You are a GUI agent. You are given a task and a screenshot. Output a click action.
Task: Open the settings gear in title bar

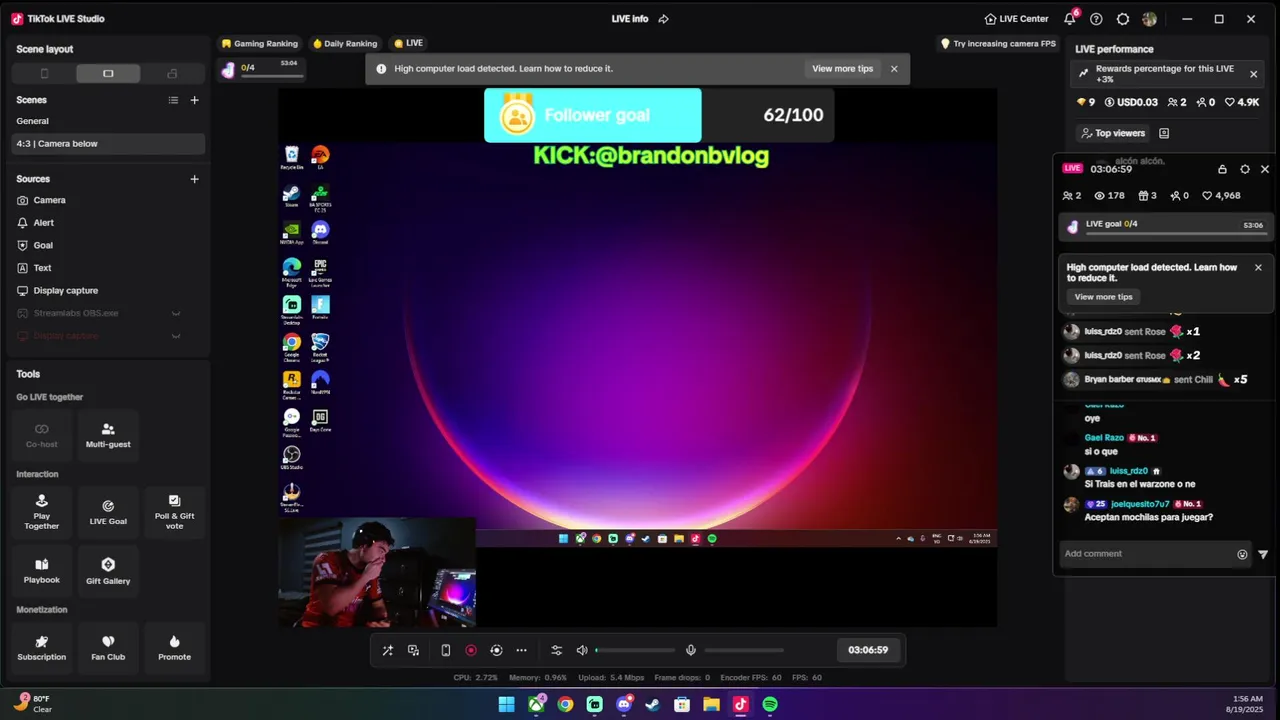pyautogui.click(x=1123, y=19)
